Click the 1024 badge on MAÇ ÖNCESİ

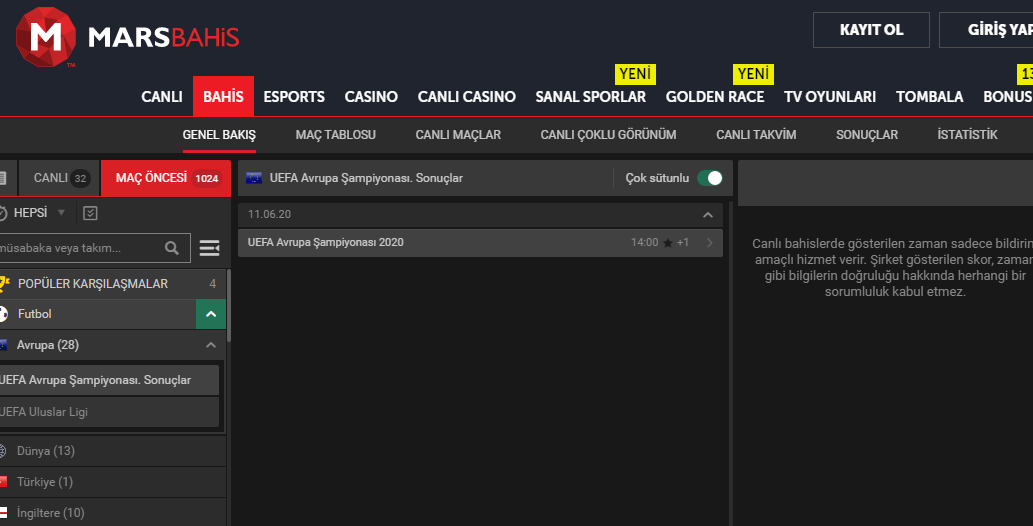tap(206, 179)
